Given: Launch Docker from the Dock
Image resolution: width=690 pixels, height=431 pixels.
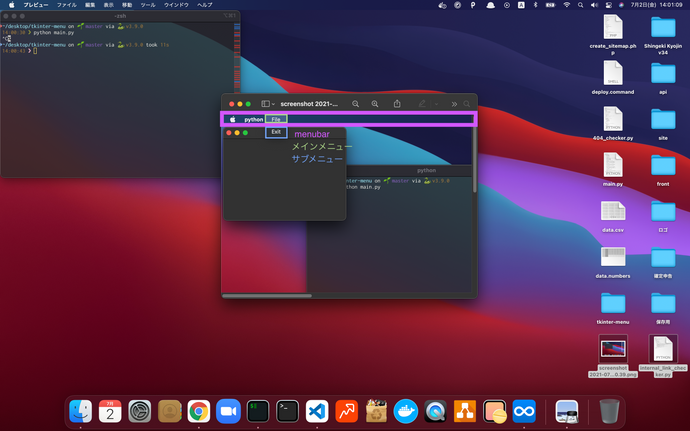Looking at the screenshot, I should pos(406,411).
